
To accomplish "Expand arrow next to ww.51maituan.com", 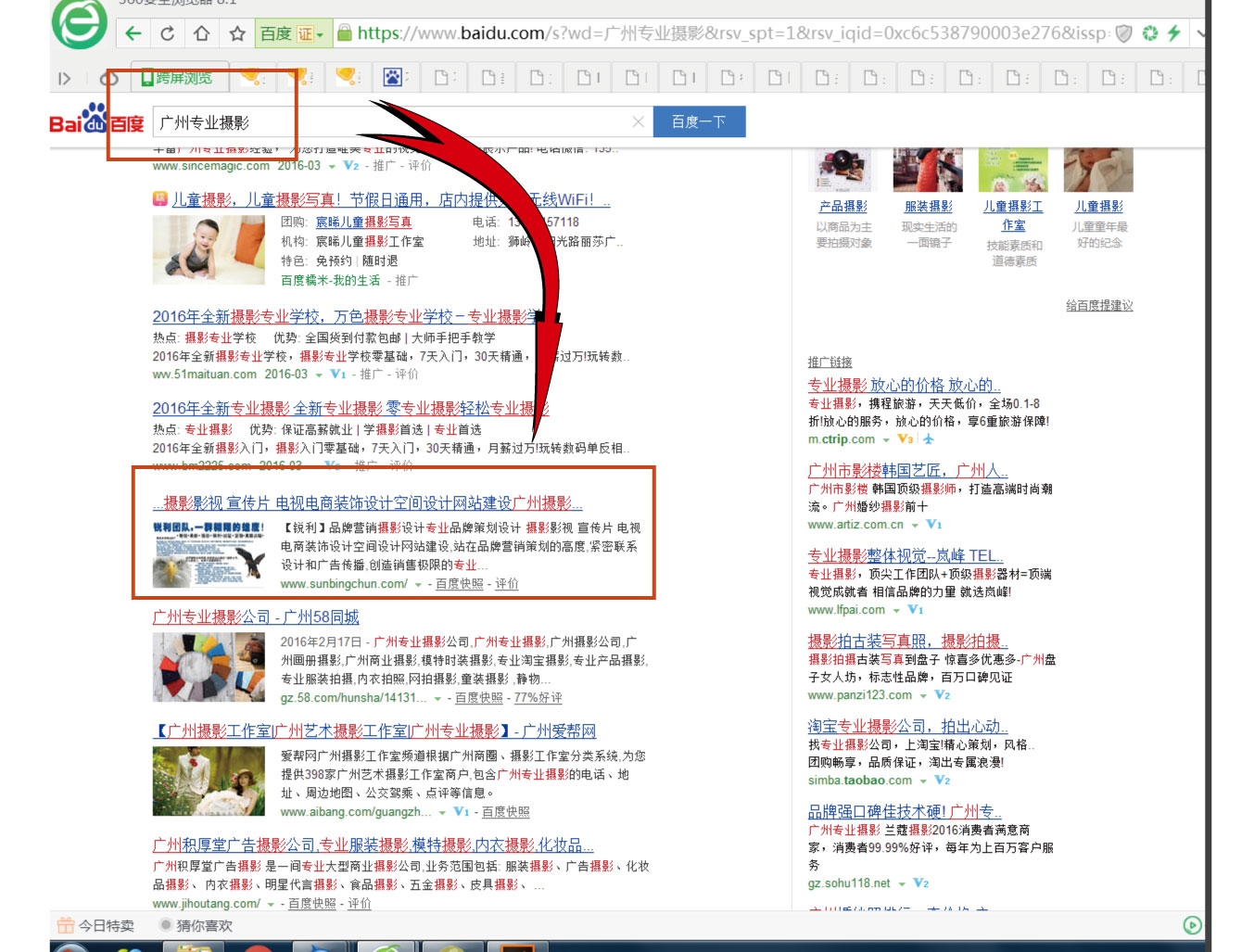I will tap(319, 375).
